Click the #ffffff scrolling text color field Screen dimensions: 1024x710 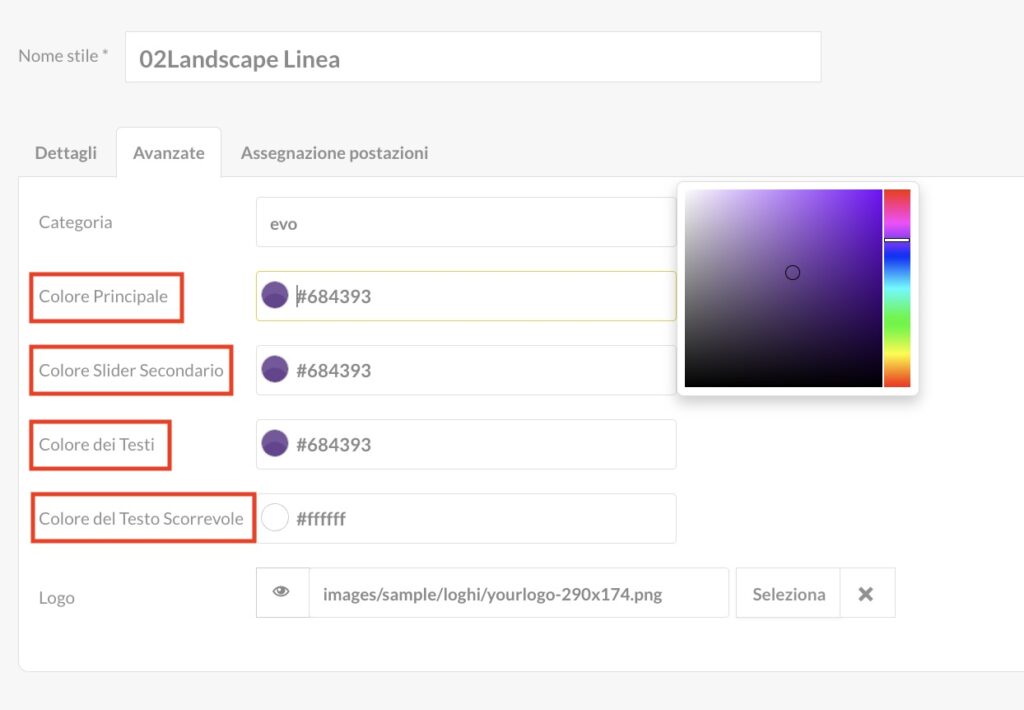tap(466, 519)
